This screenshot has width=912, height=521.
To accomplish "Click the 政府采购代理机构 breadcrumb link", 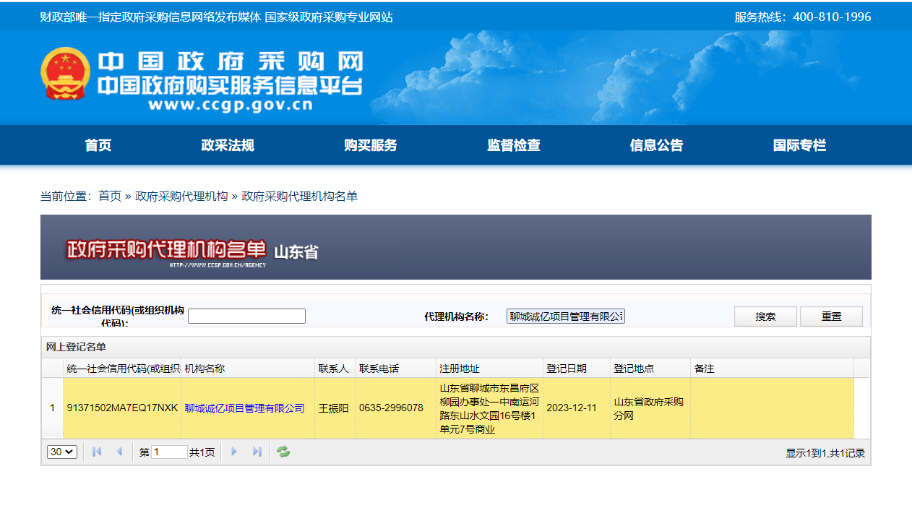I will pyautogui.click(x=181, y=196).
